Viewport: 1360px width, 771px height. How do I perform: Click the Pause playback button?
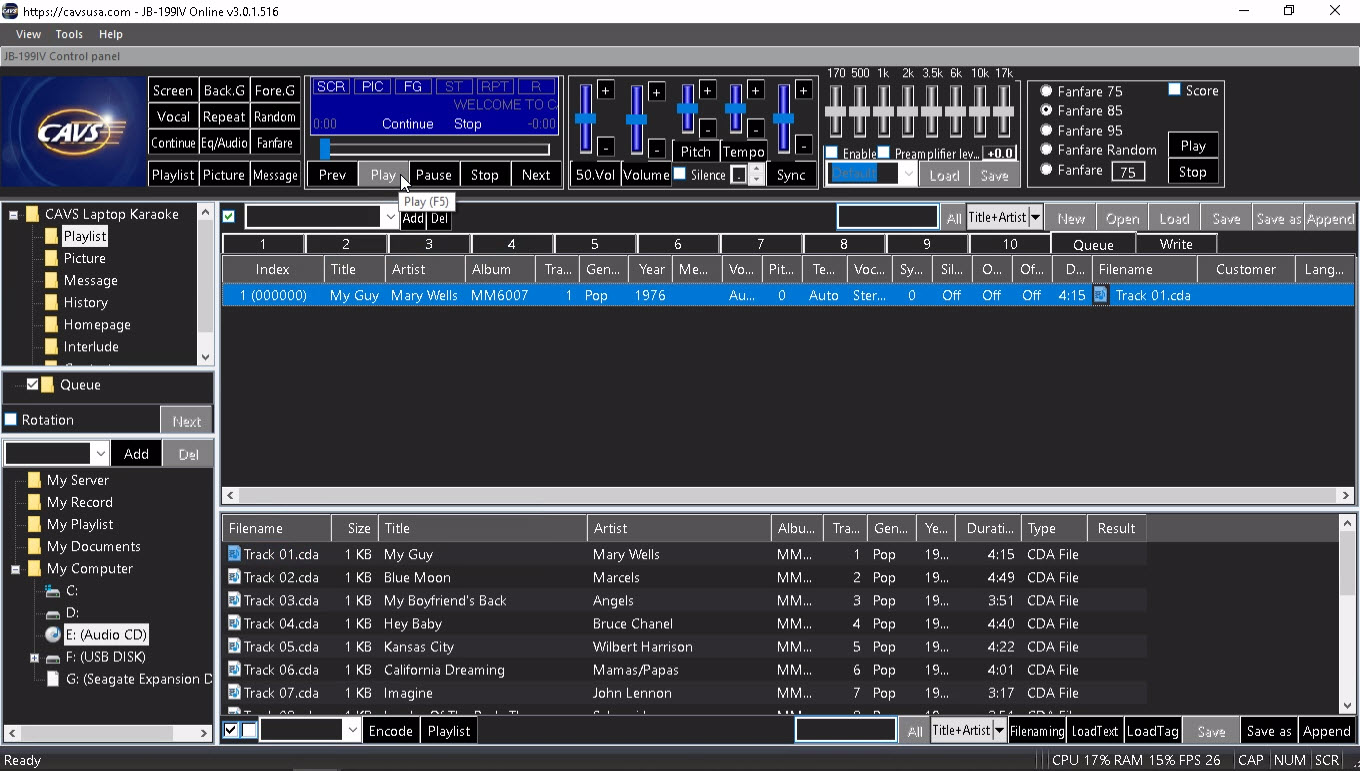coord(434,174)
